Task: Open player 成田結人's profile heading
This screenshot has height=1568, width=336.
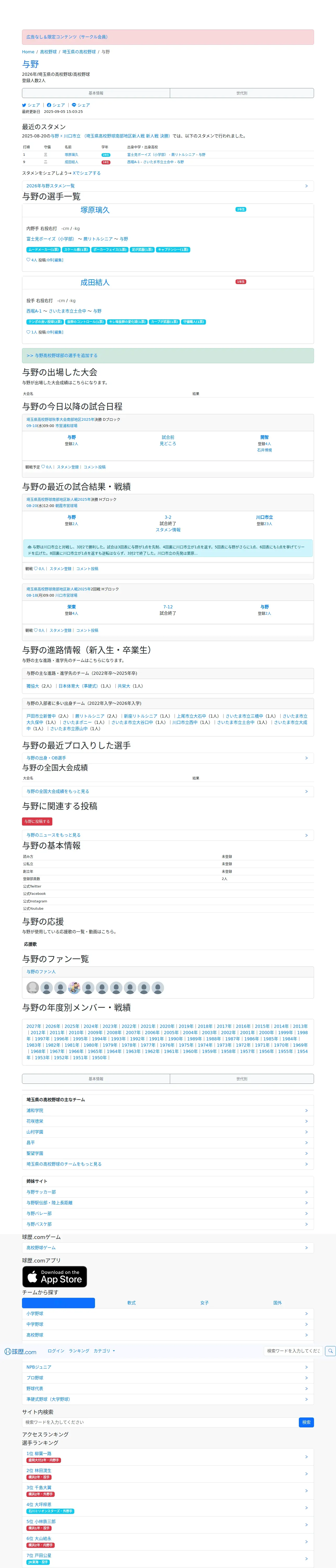Action: 95,283
